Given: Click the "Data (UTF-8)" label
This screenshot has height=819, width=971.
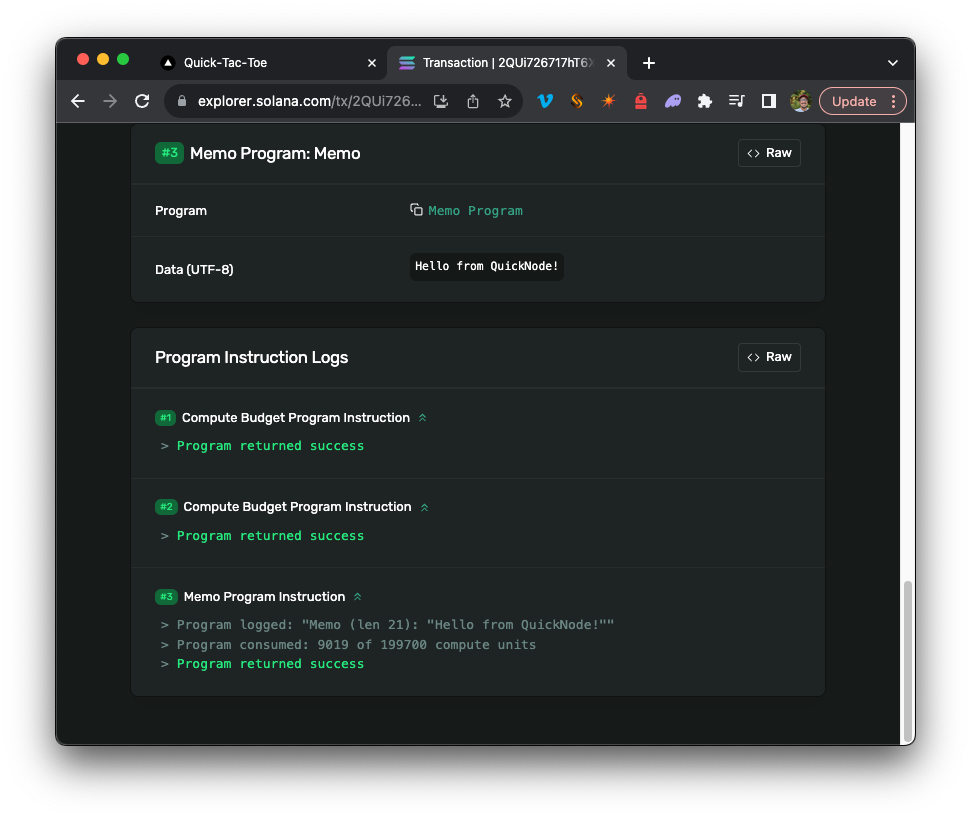Looking at the screenshot, I should (x=194, y=269).
